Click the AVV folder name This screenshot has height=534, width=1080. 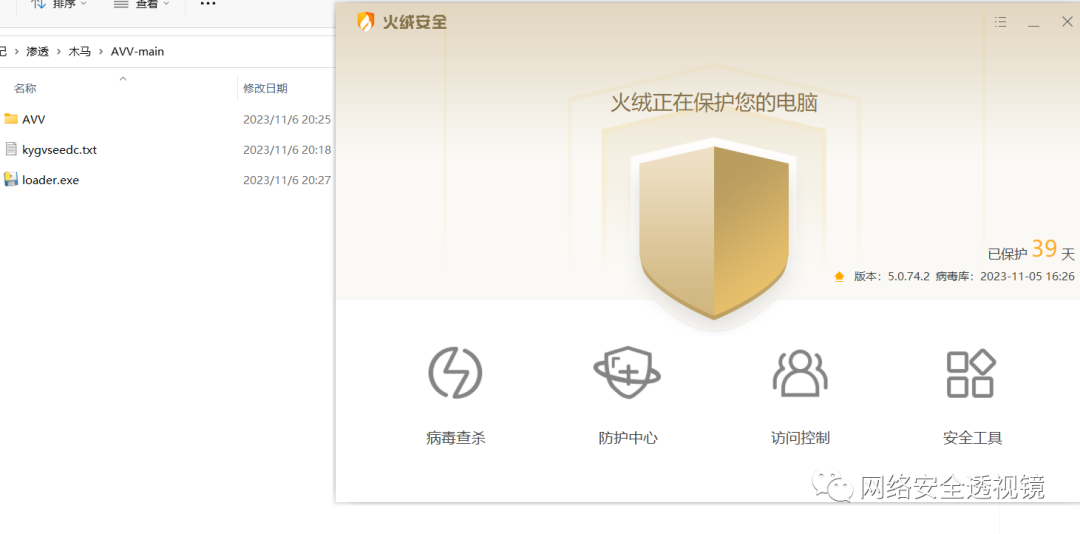(34, 119)
